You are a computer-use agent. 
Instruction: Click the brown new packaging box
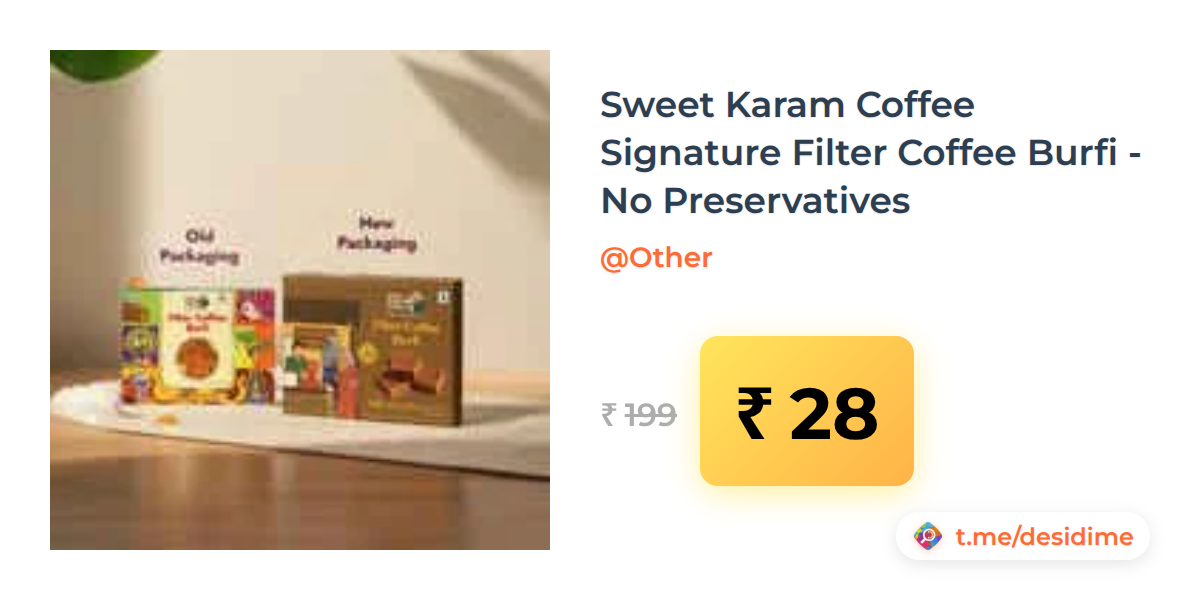click(372, 350)
